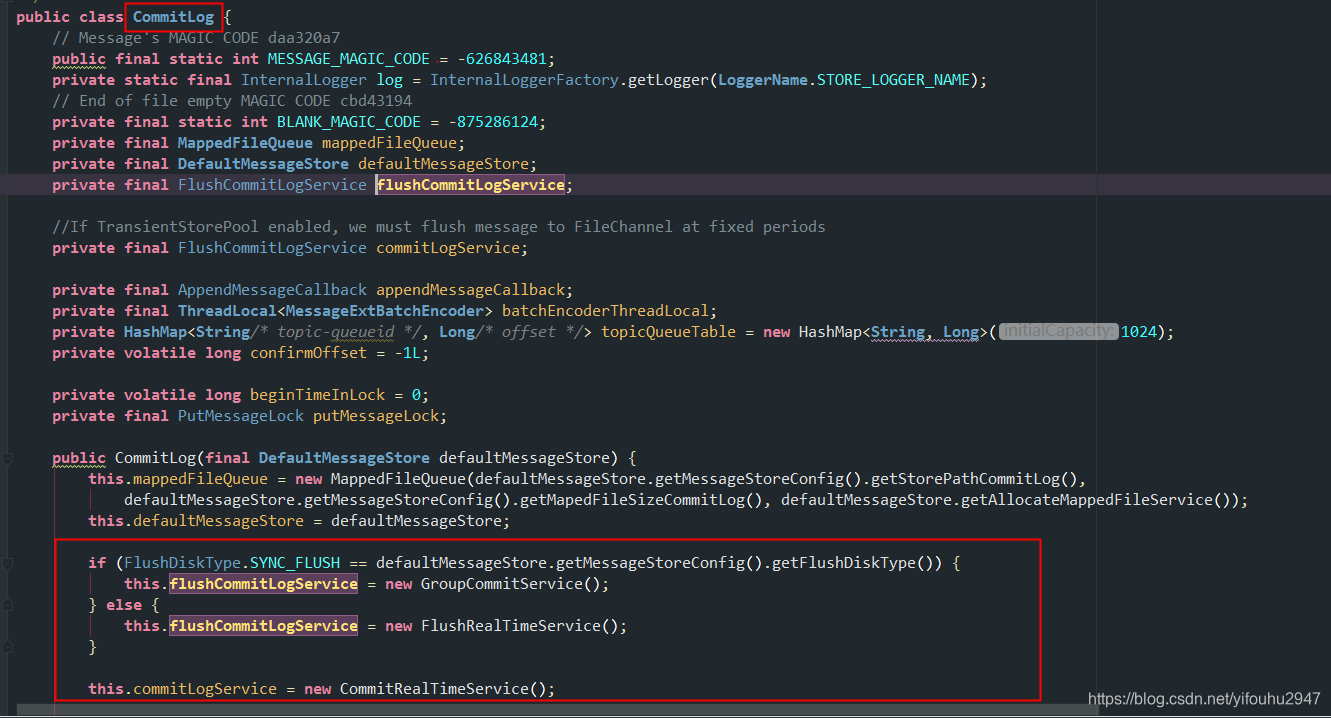The height and width of the screenshot is (718, 1331).
Task: Click getStorePathCommitLog method call
Action: click(x=967, y=479)
